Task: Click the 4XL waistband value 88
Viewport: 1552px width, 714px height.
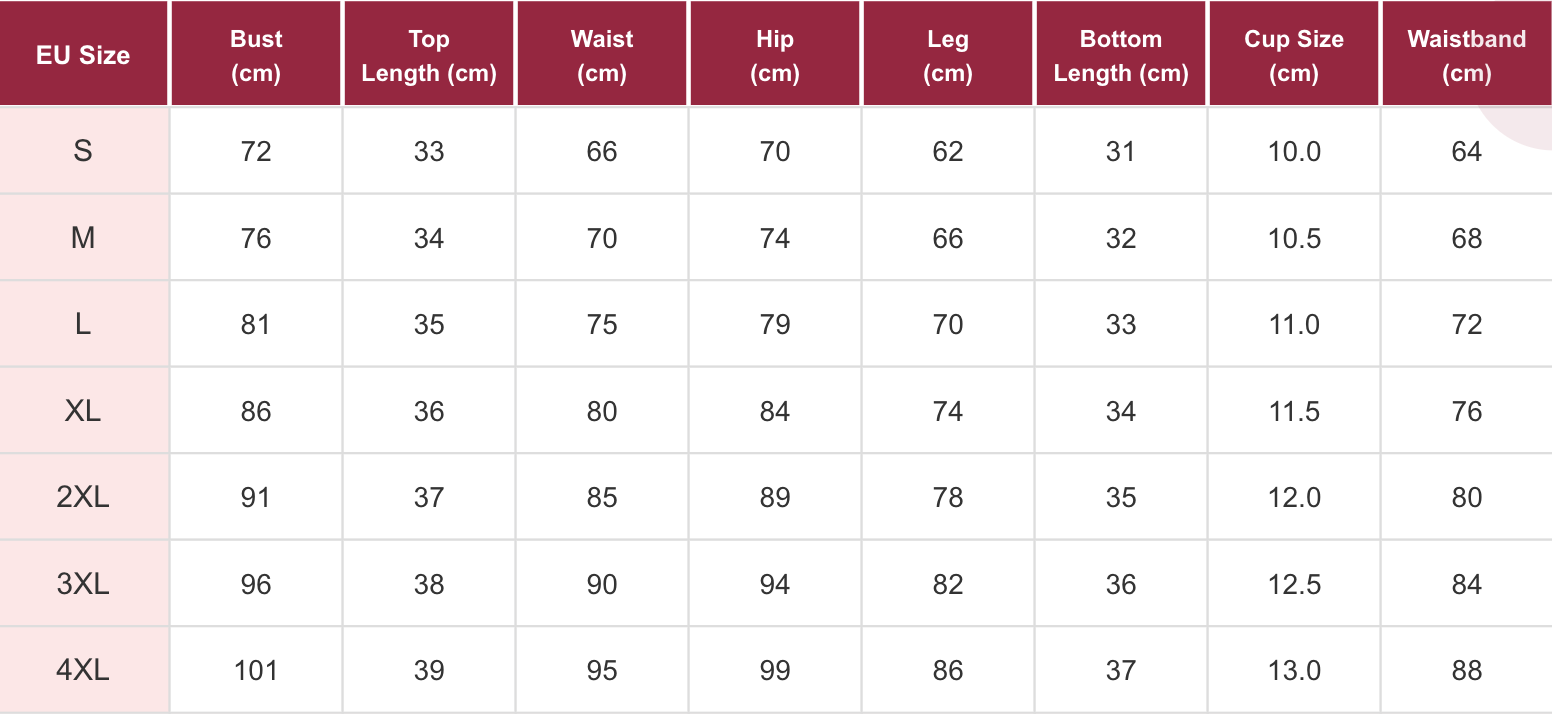Action: coord(1466,670)
